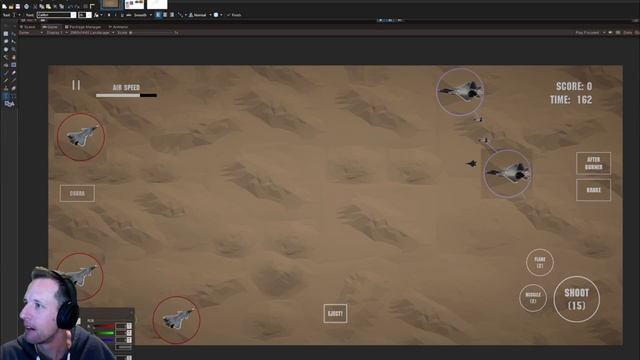Viewport: 640px width, 360px height.
Task: Toggle the mute audio icon in Game view
Action: point(611,33)
